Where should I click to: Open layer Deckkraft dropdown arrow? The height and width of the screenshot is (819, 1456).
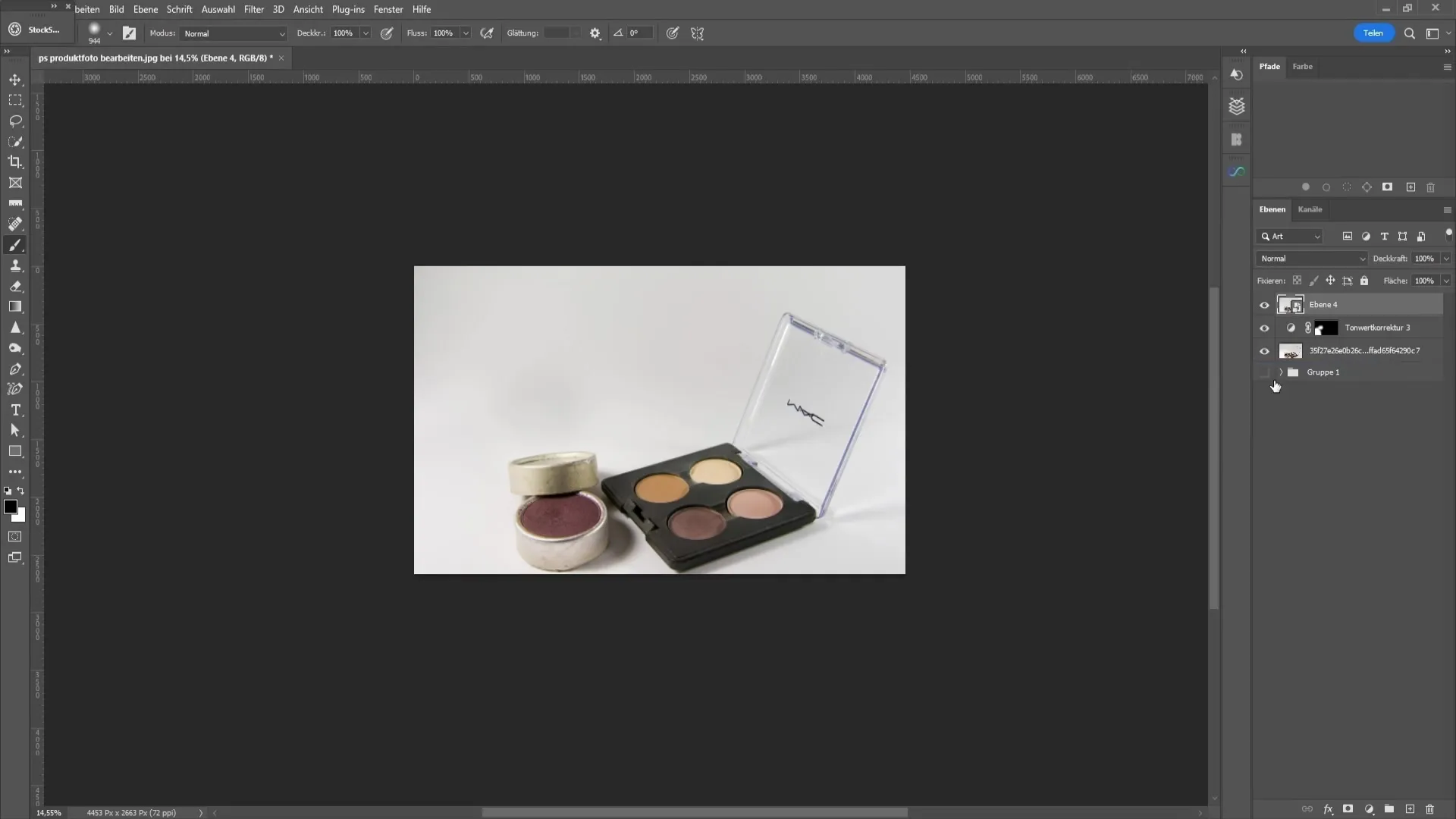pos(1446,259)
